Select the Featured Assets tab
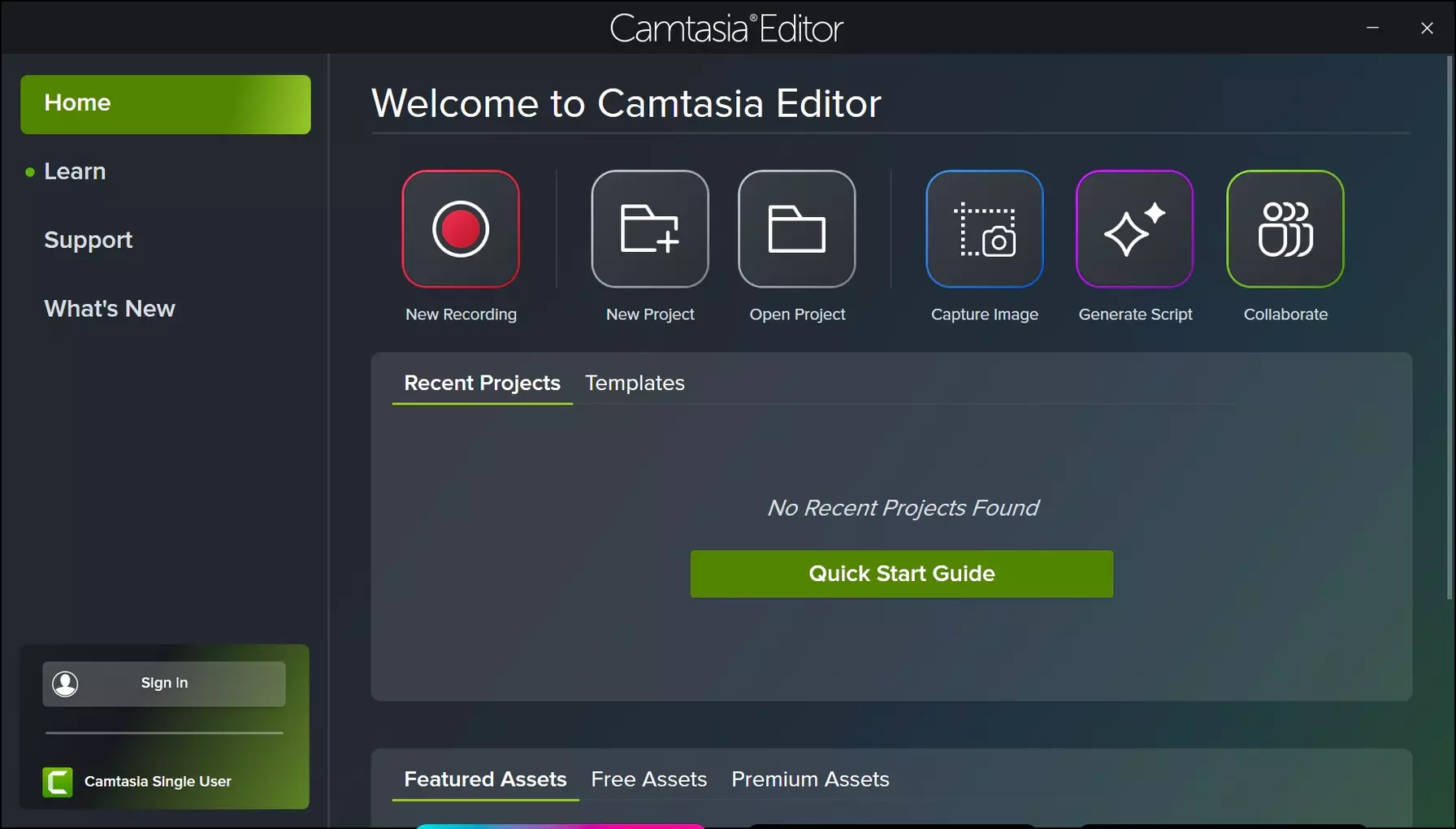Image resolution: width=1456 pixels, height=829 pixels. (x=485, y=779)
